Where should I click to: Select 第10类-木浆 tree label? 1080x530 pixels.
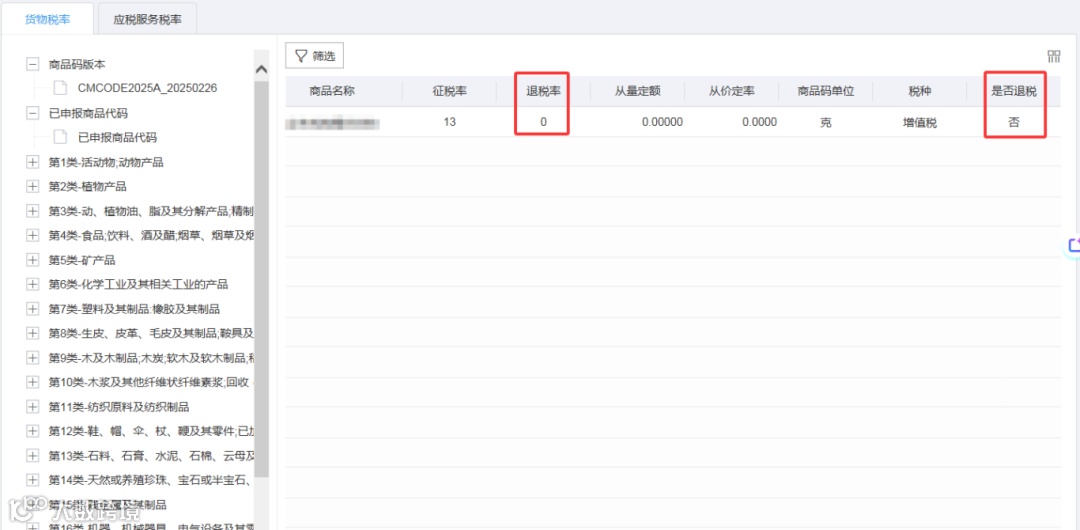pos(151,383)
